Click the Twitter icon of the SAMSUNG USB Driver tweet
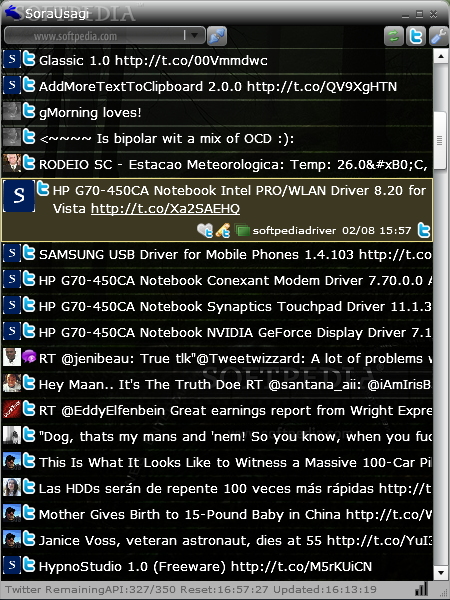Image resolution: width=450 pixels, height=600 pixels. pyautogui.click(x=29, y=254)
